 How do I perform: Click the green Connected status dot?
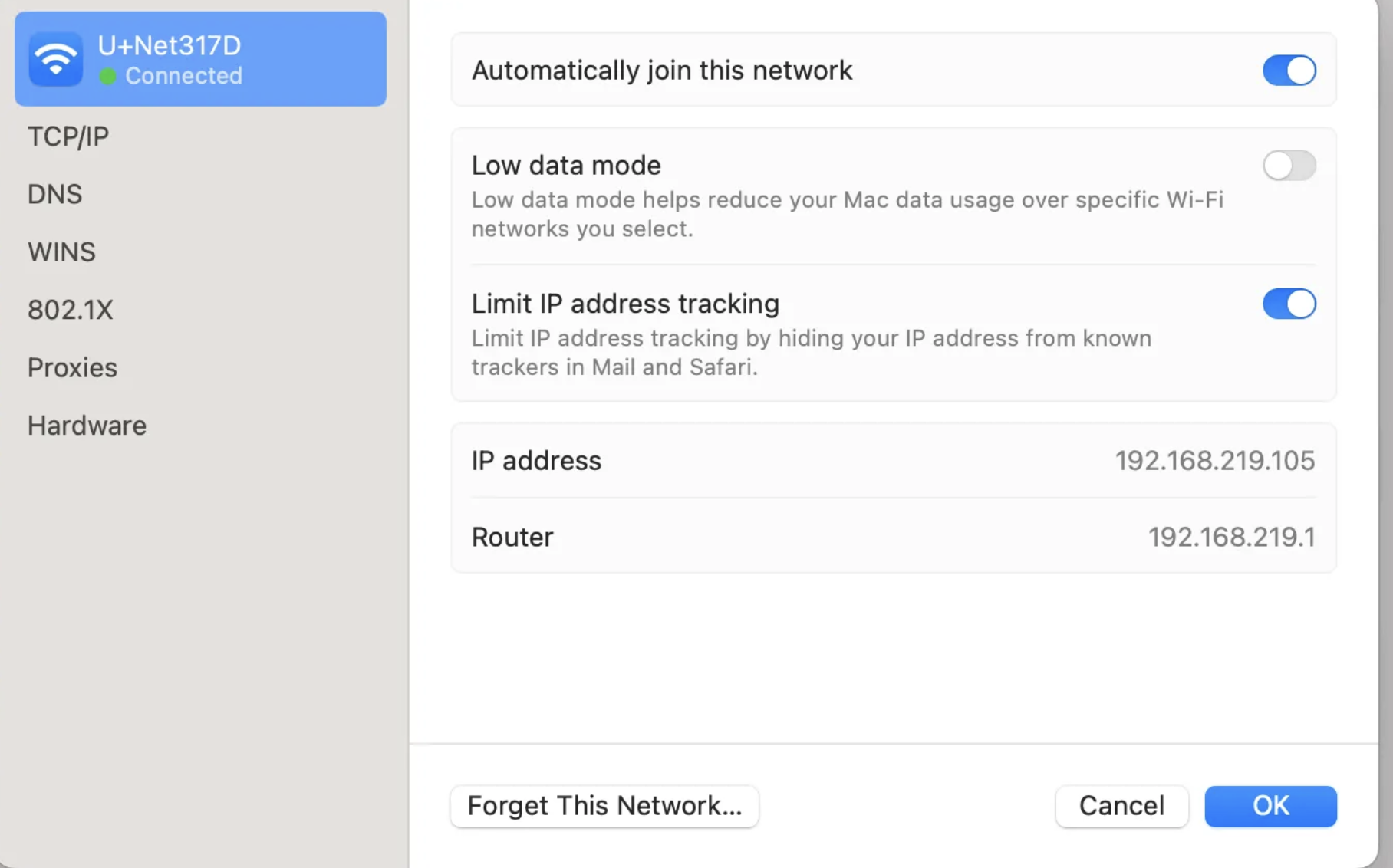pos(108,76)
